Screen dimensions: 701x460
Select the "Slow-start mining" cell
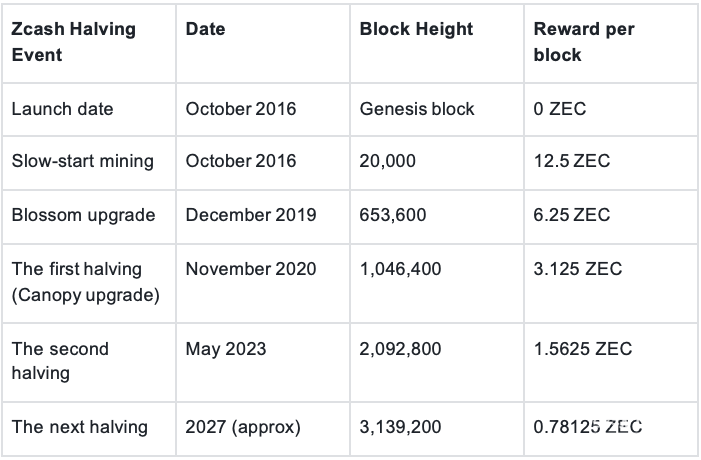82,161
